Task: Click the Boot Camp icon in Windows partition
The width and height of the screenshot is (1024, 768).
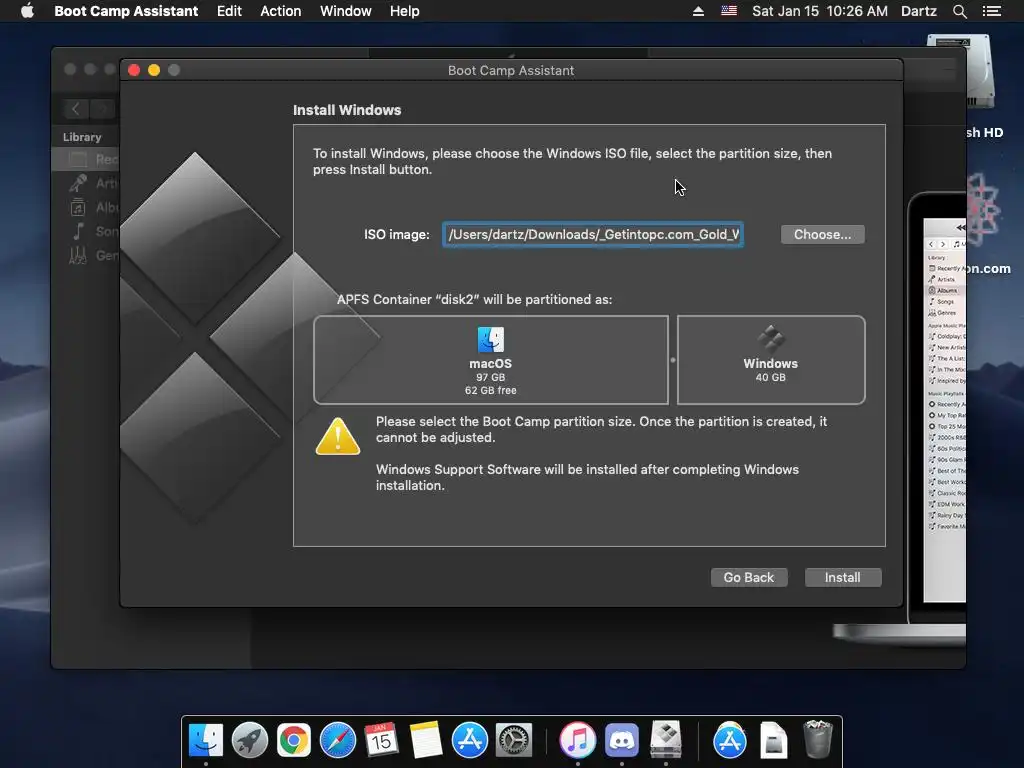Action: [x=771, y=339]
